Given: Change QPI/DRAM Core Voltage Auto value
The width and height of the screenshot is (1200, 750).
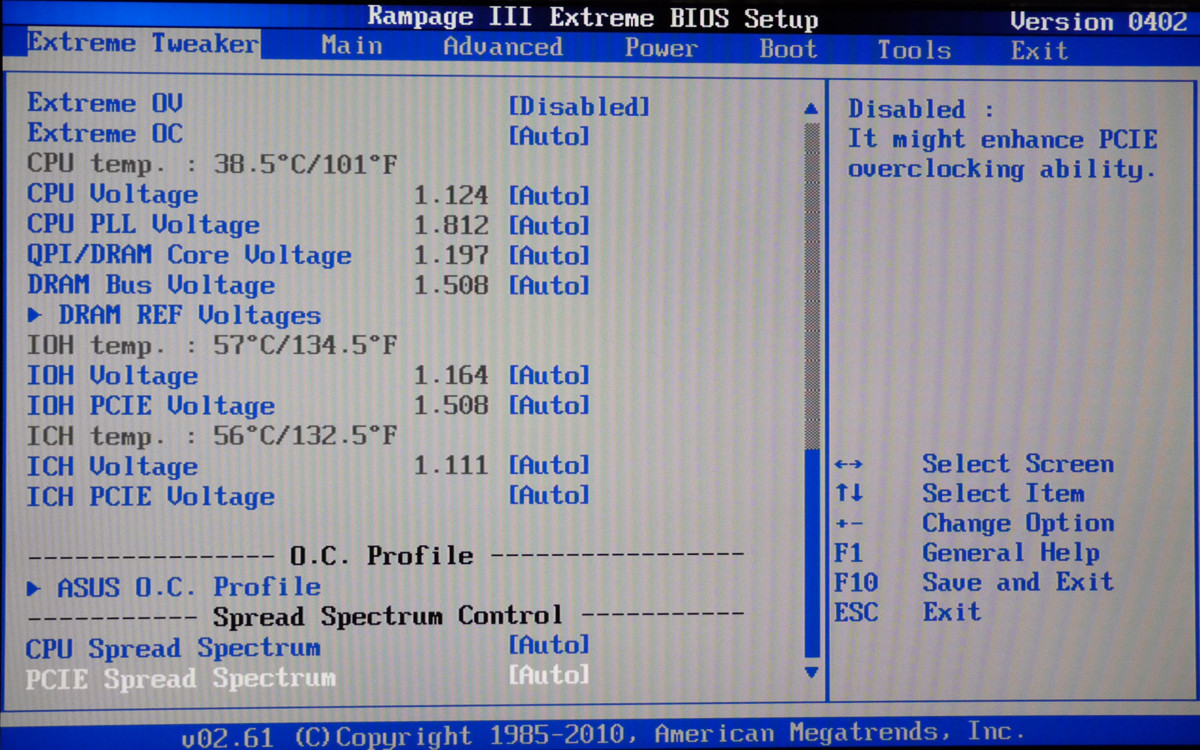Looking at the screenshot, I should pos(549,256).
